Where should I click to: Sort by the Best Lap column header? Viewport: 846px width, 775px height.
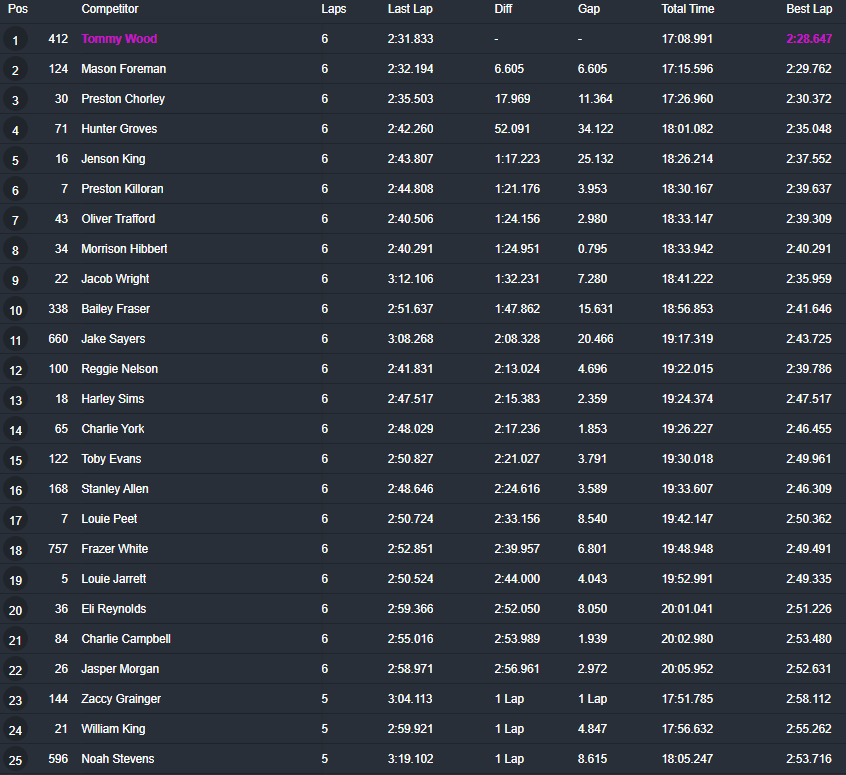808,9
